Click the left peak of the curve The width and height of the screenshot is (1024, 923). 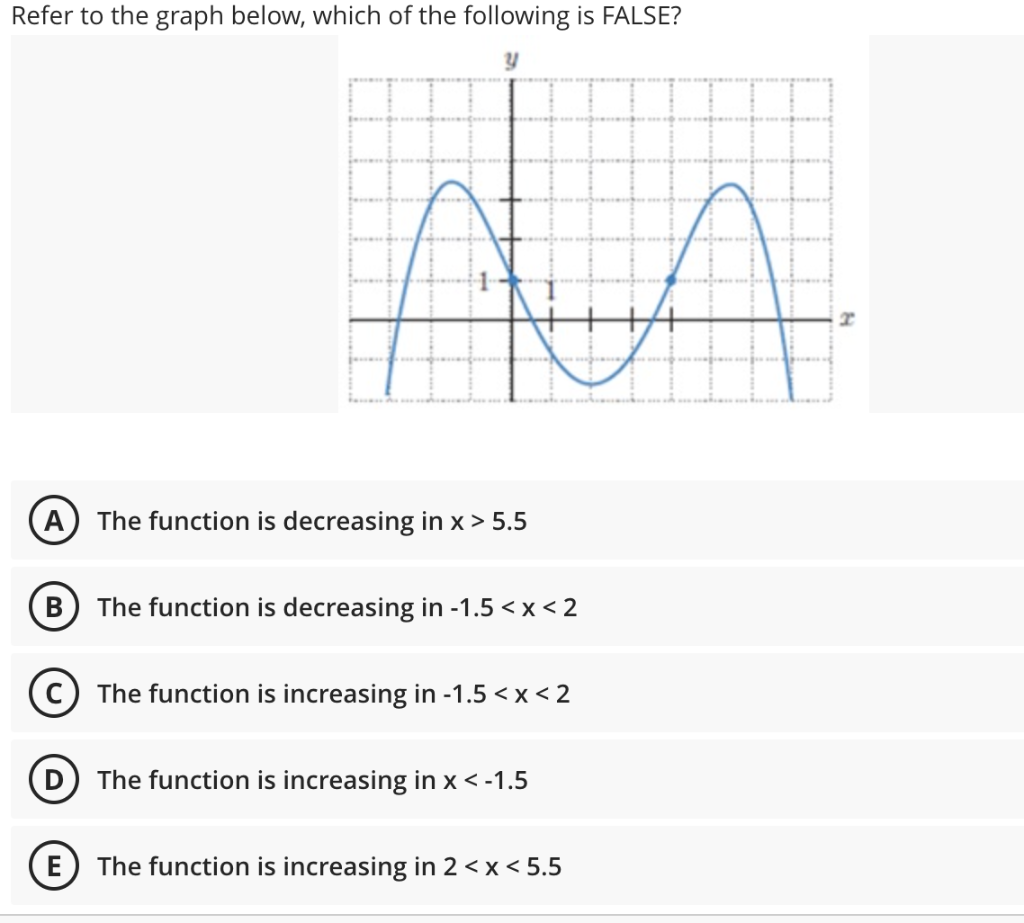coord(452,180)
